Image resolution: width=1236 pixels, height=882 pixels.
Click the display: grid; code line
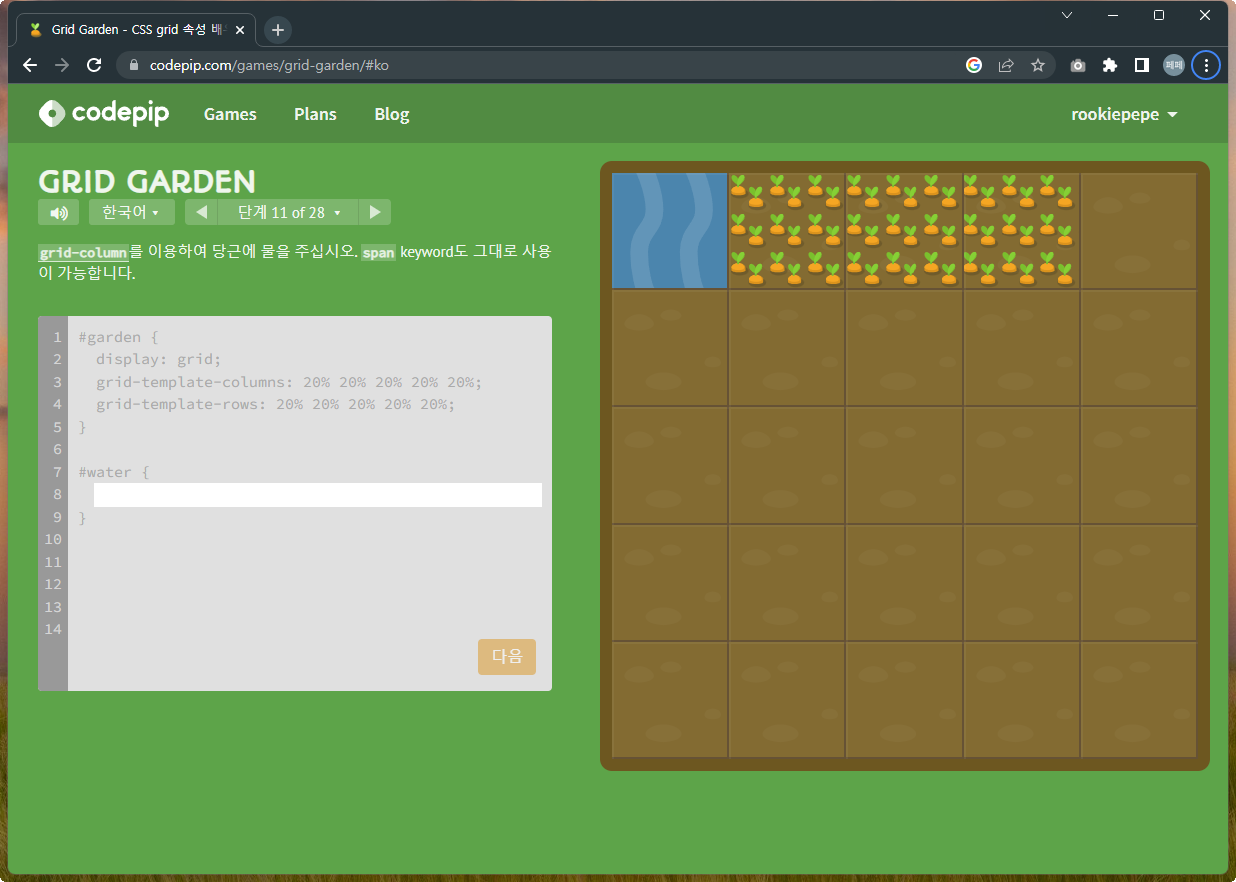pyautogui.click(x=159, y=360)
